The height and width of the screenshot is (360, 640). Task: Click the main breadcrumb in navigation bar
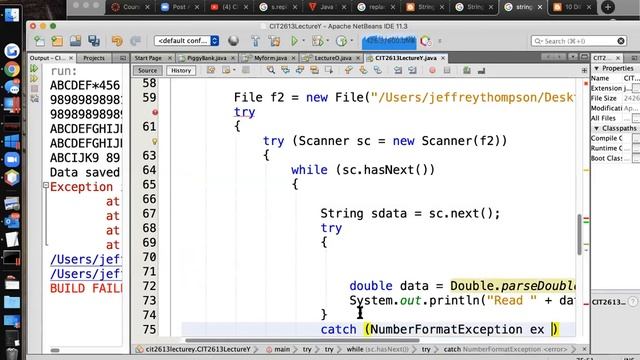point(278,349)
